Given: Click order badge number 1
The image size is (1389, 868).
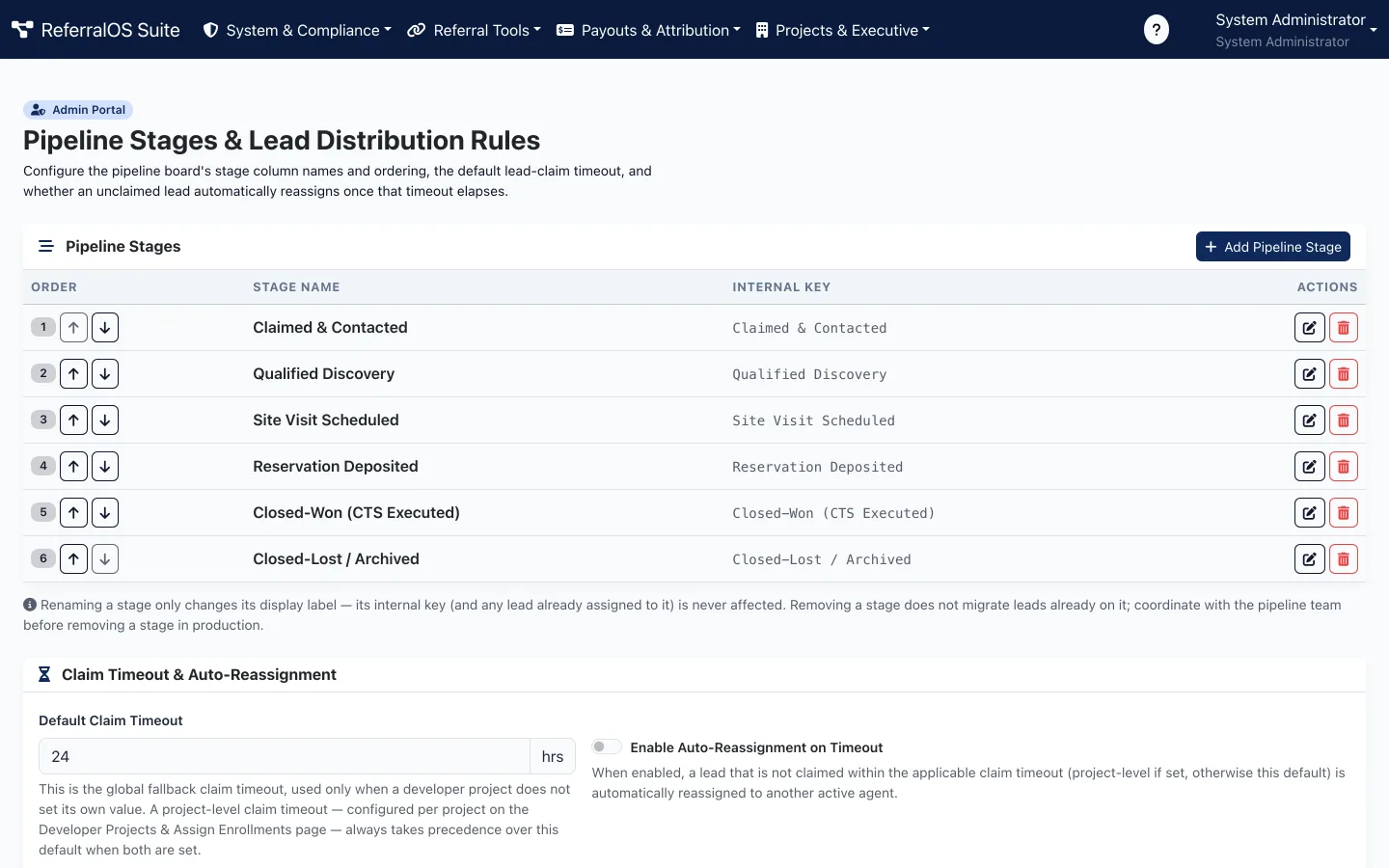Looking at the screenshot, I should pos(43,327).
